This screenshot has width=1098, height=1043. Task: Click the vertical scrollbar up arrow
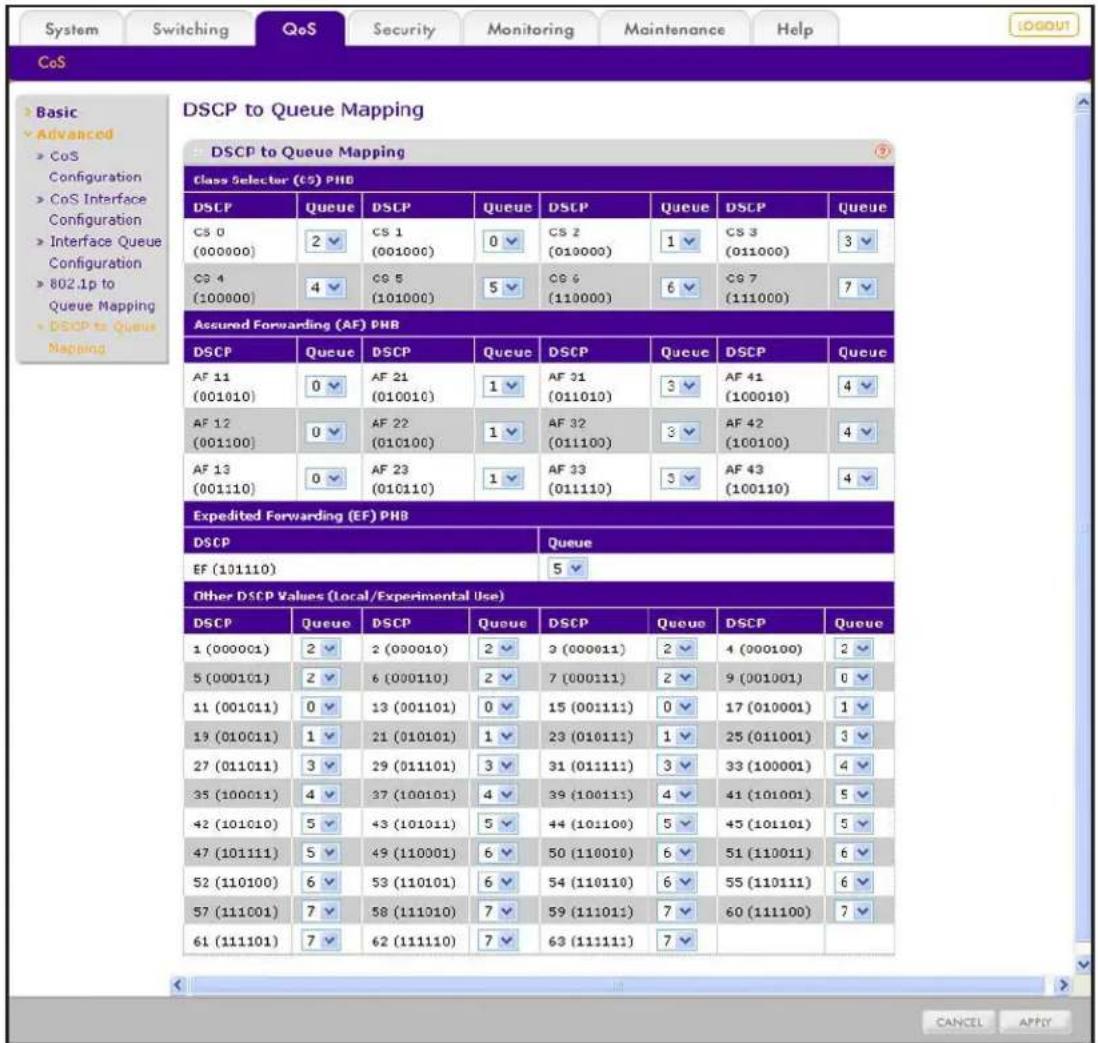point(1083,103)
